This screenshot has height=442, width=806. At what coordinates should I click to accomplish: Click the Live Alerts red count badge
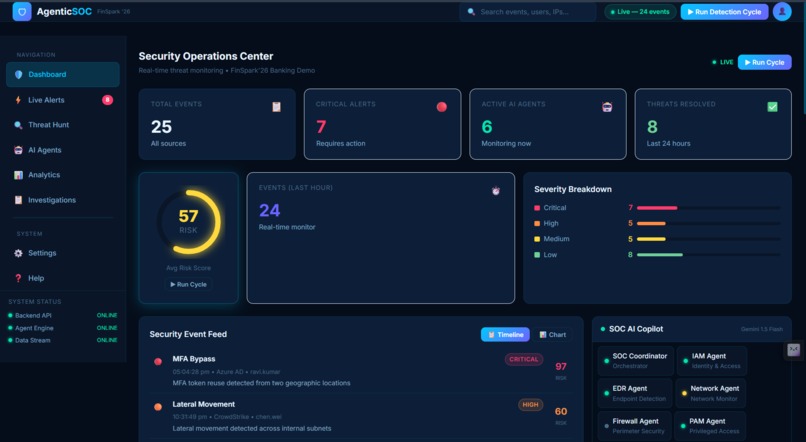click(107, 100)
